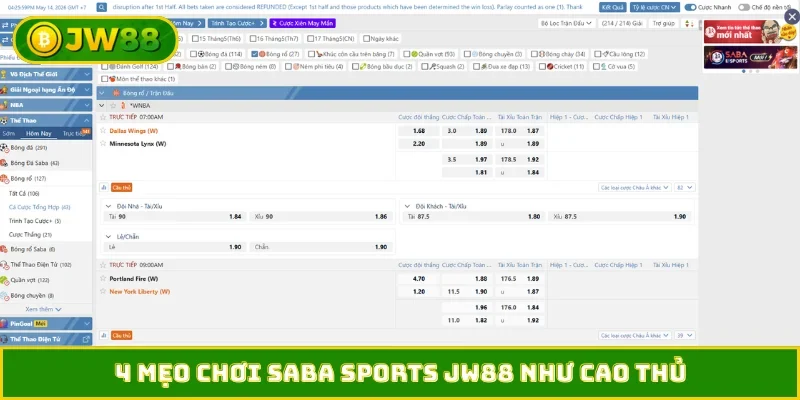Click the star beside TRỰC TIẾP 07:00AM
800x400 pixels.
[103, 117]
